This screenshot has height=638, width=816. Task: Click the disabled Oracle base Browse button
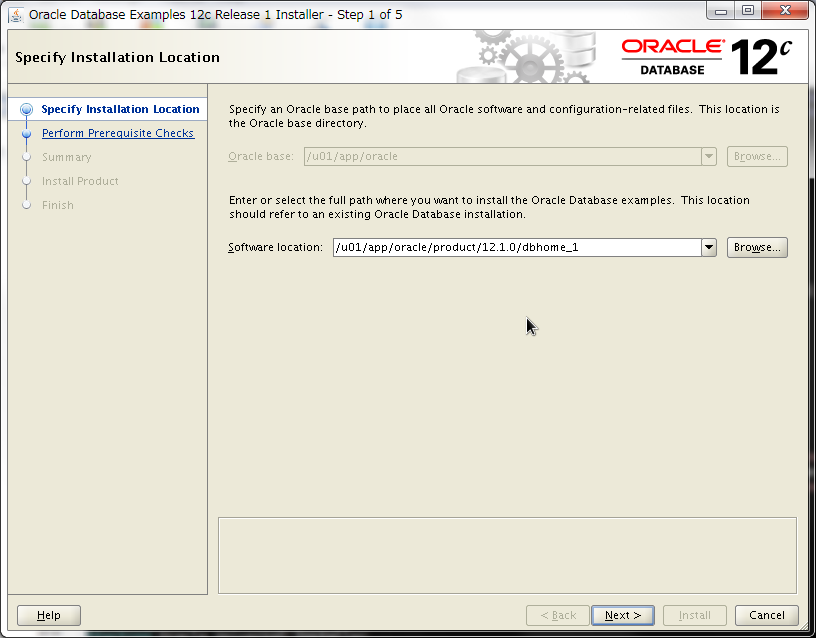[x=757, y=157]
